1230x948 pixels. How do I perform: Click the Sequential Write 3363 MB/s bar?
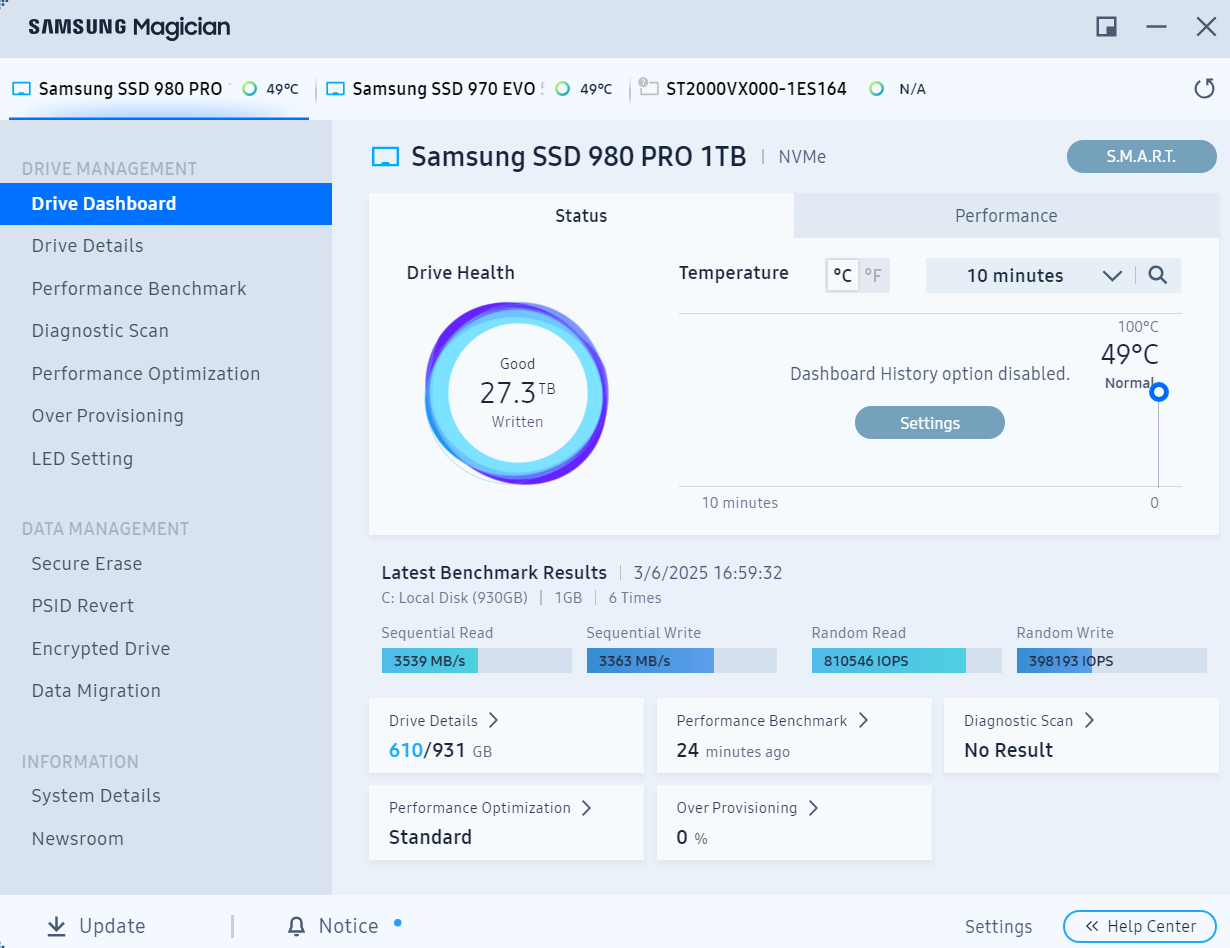[682, 661]
